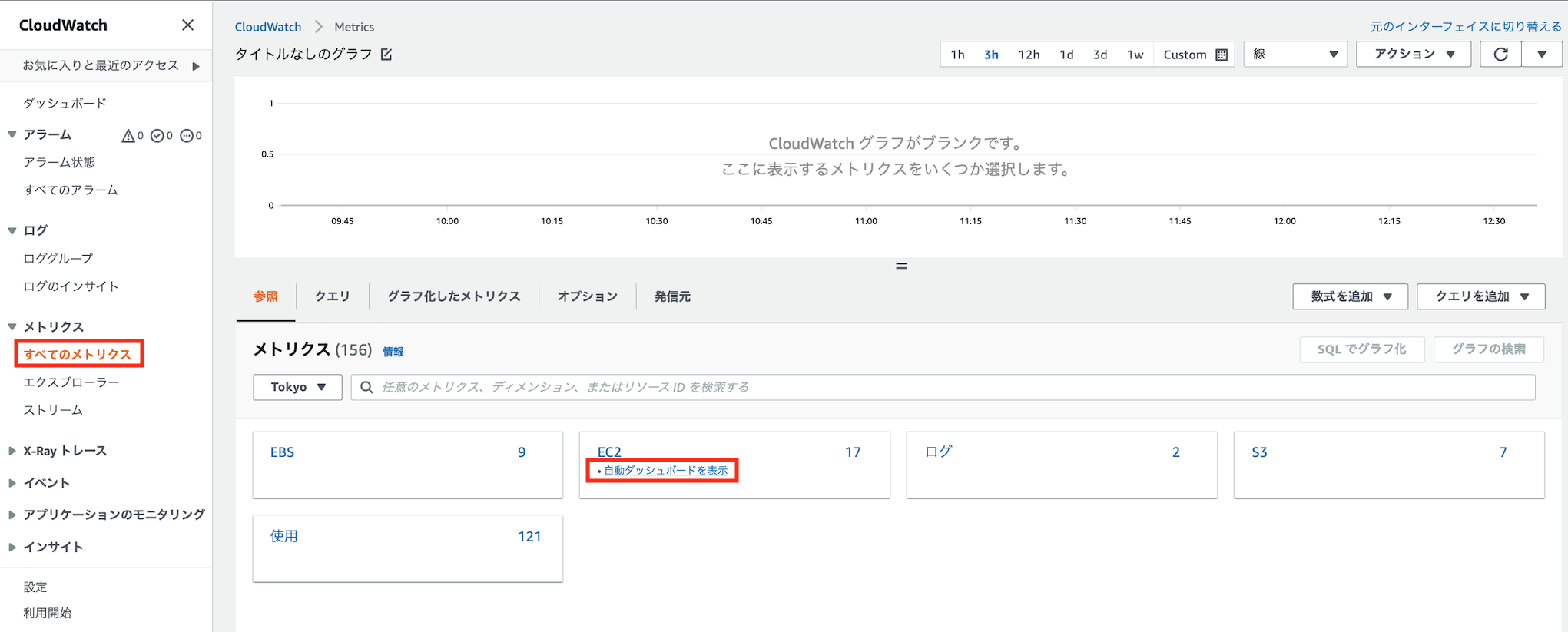This screenshot has height=632, width=1568.
Task: Click the search magnifier icon
Action: [366, 387]
